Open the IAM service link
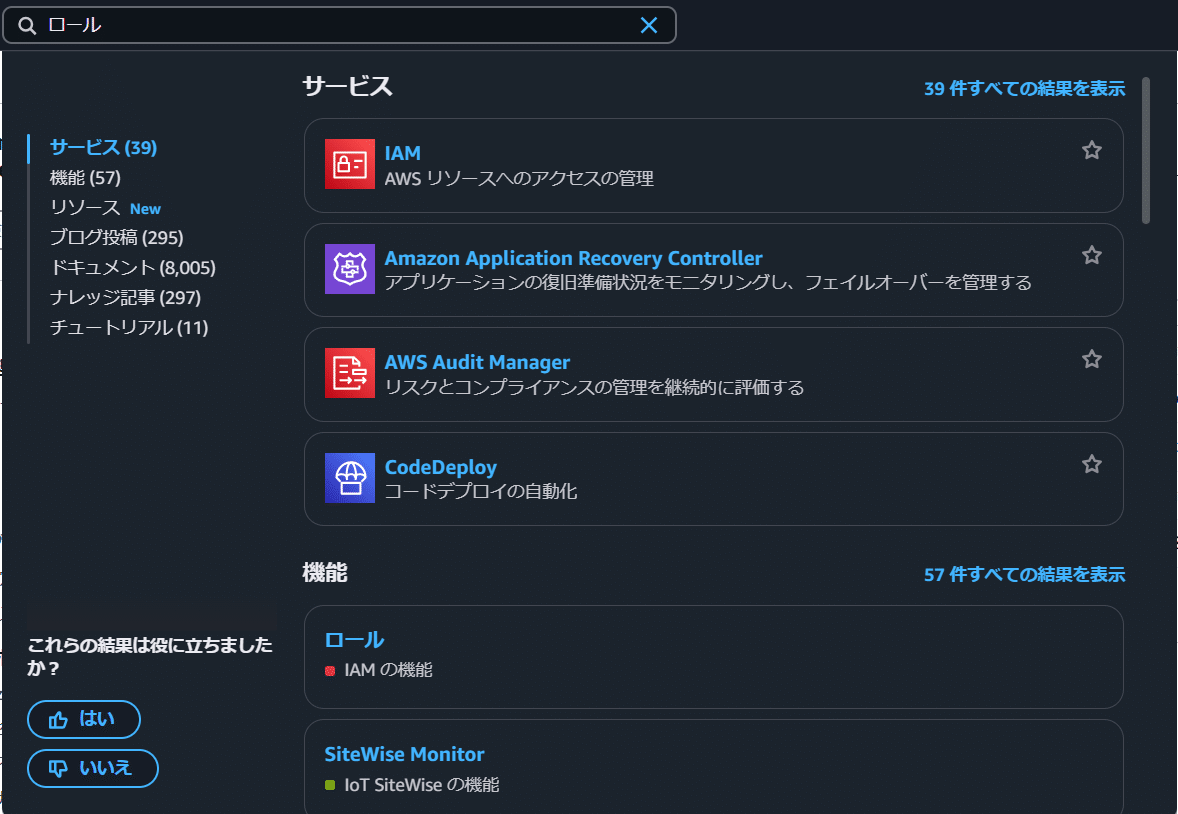This screenshot has width=1178, height=814. pyautogui.click(x=403, y=153)
